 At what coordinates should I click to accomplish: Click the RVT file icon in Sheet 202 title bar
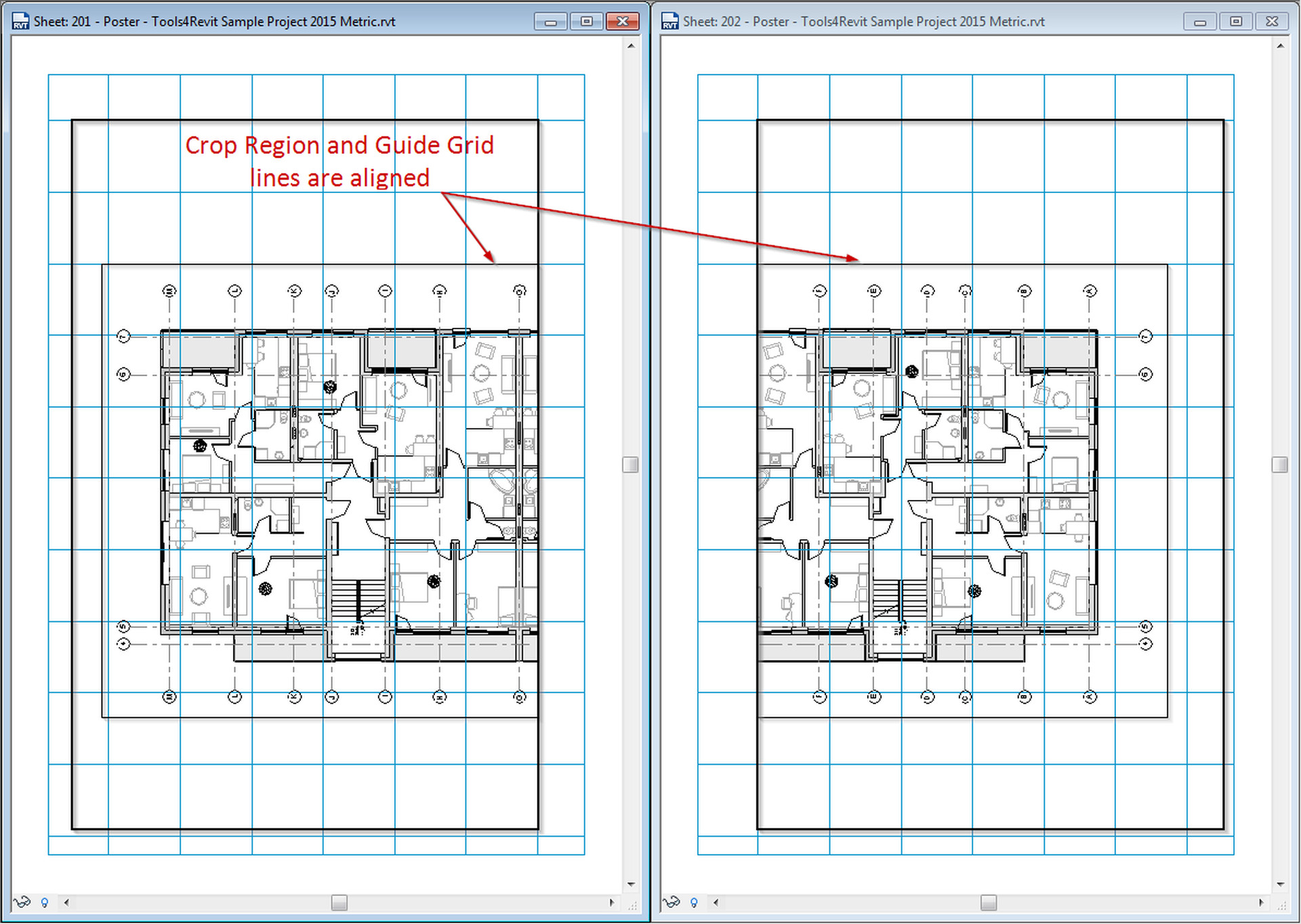[x=669, y=21]
